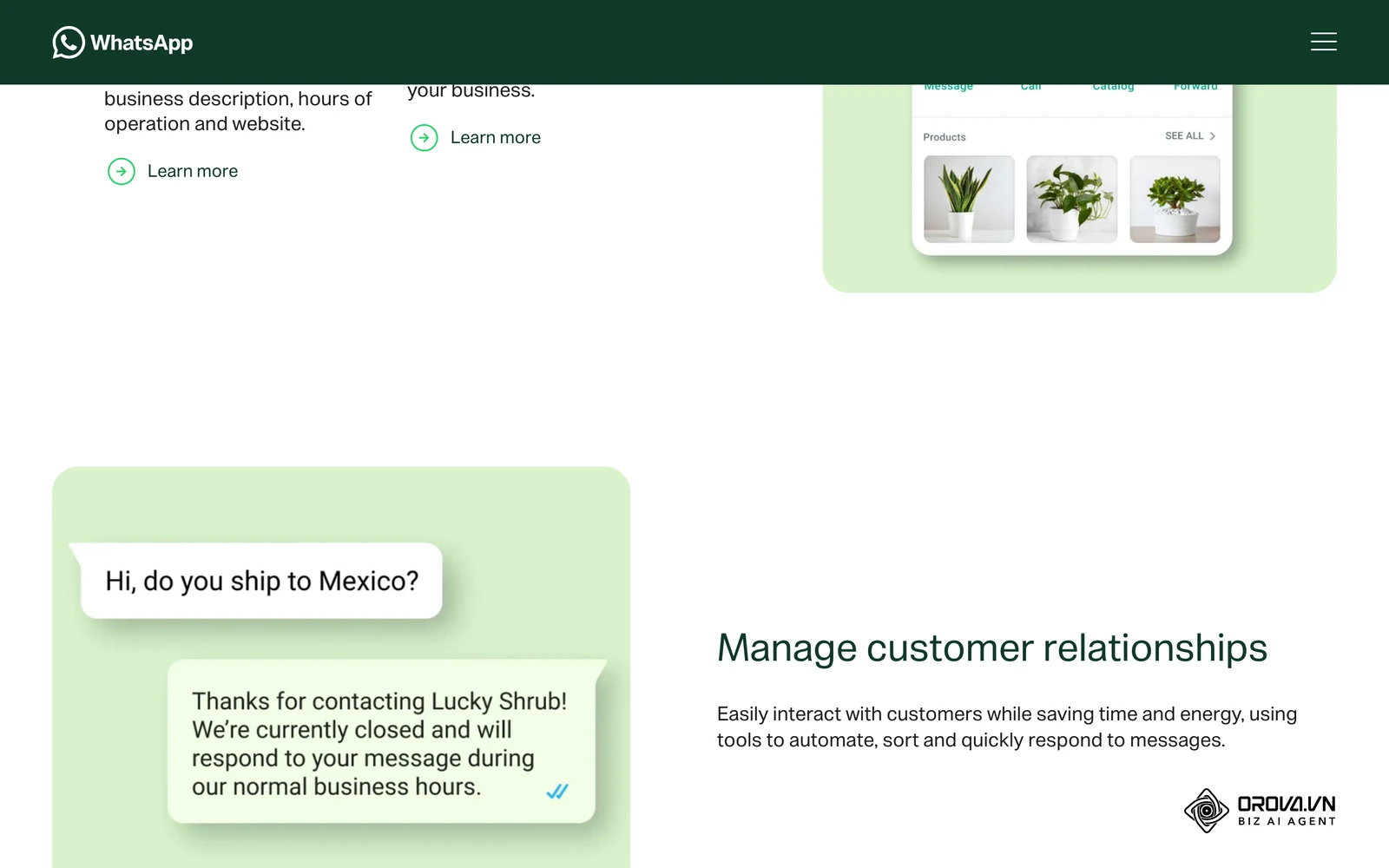Open the bonsai plant product thumbnail
The image size is (1389, 868).
(x=1175, y=199)
